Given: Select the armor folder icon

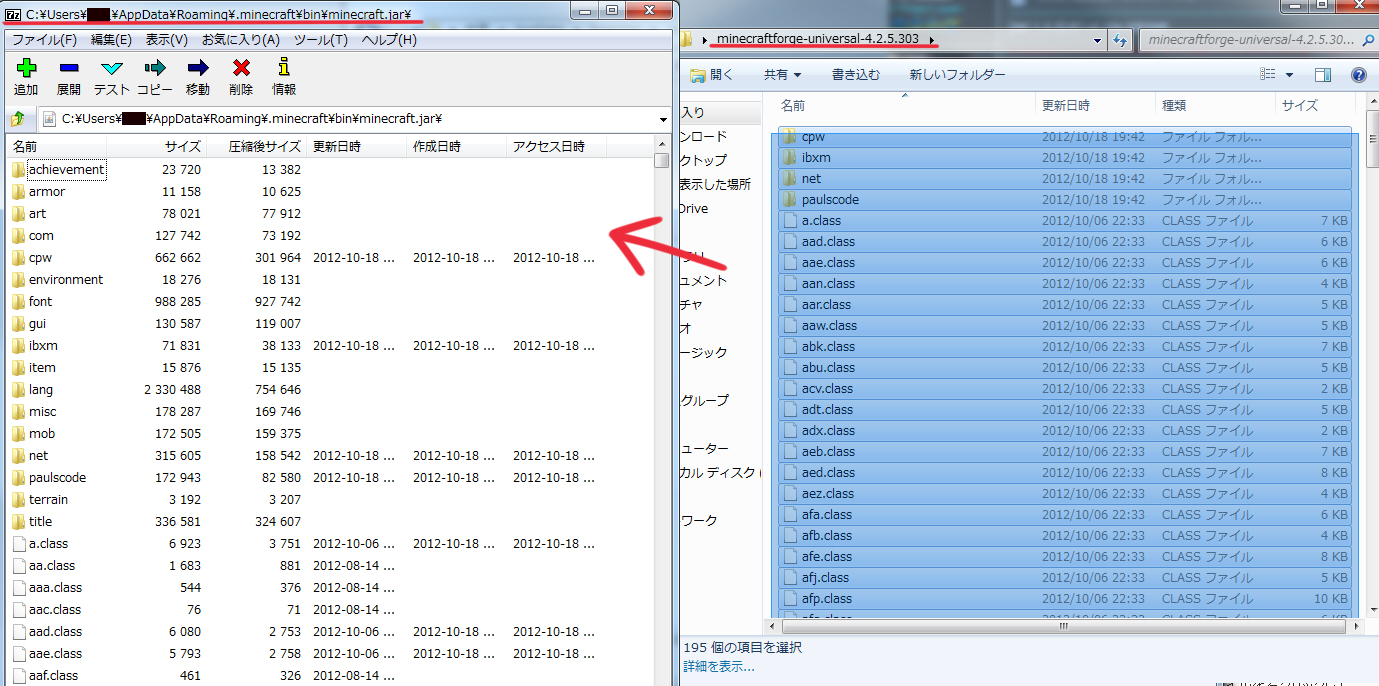Looking at the screenshot, I should point(18,191).
